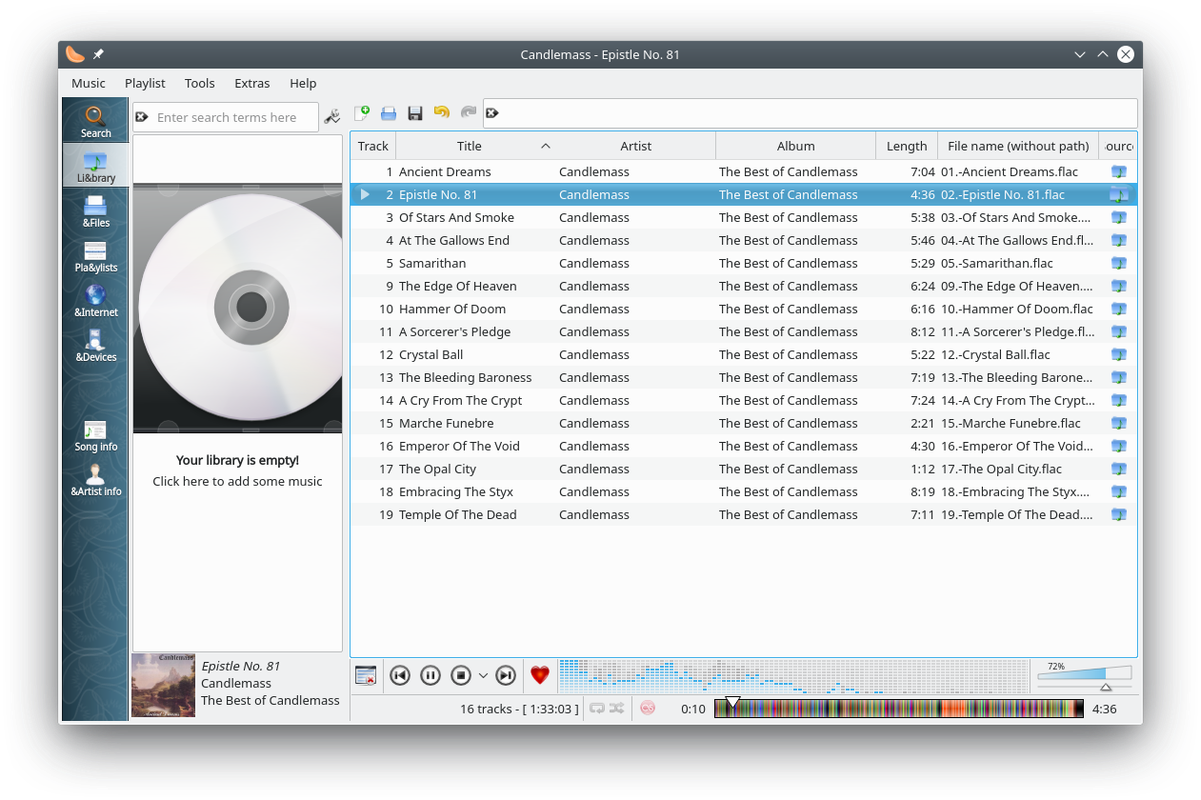Click the play indicator on Epistle No. 81
The image size is (1201, 800).
coord(365,195)
